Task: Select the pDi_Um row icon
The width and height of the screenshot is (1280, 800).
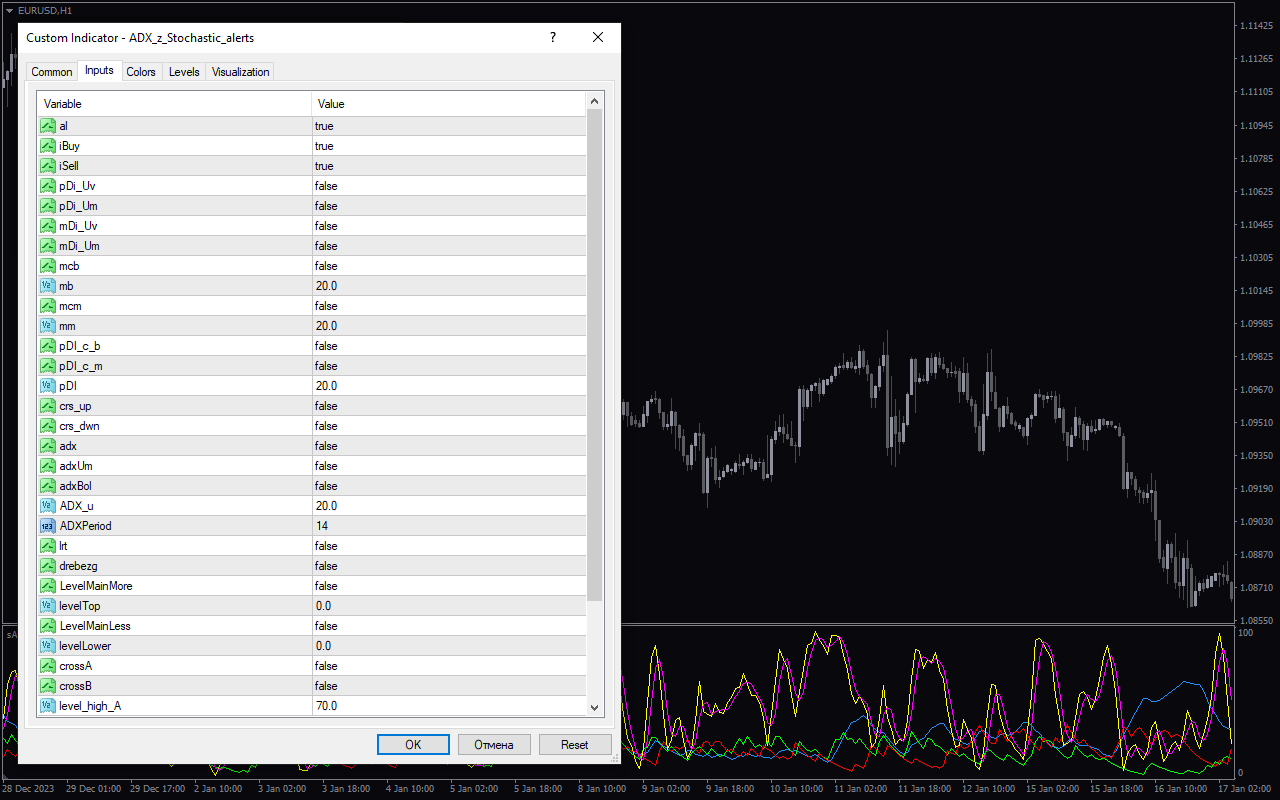Action: click(x=48, y=206)
